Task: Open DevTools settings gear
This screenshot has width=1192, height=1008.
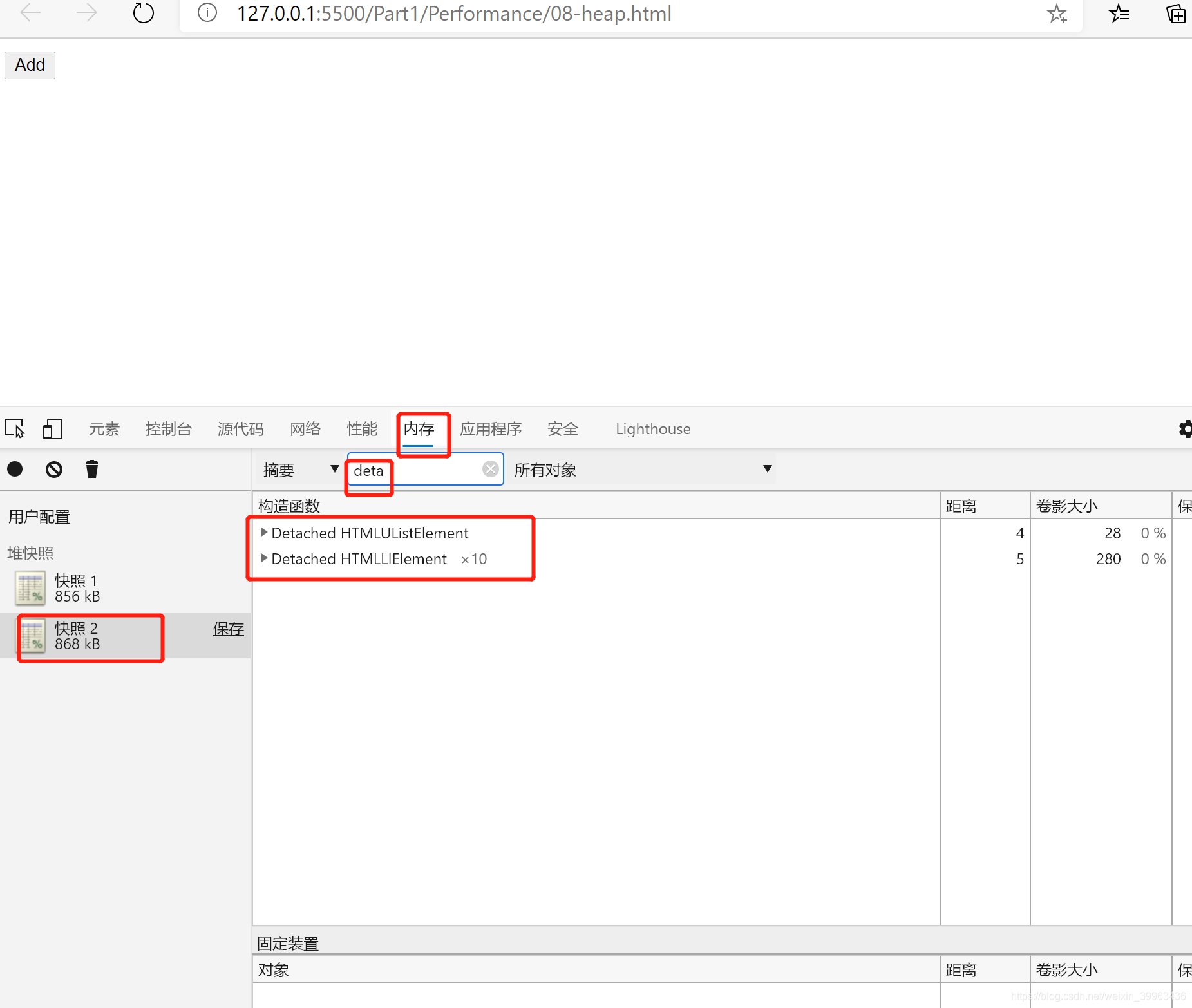Action: tap(1184, 429)
